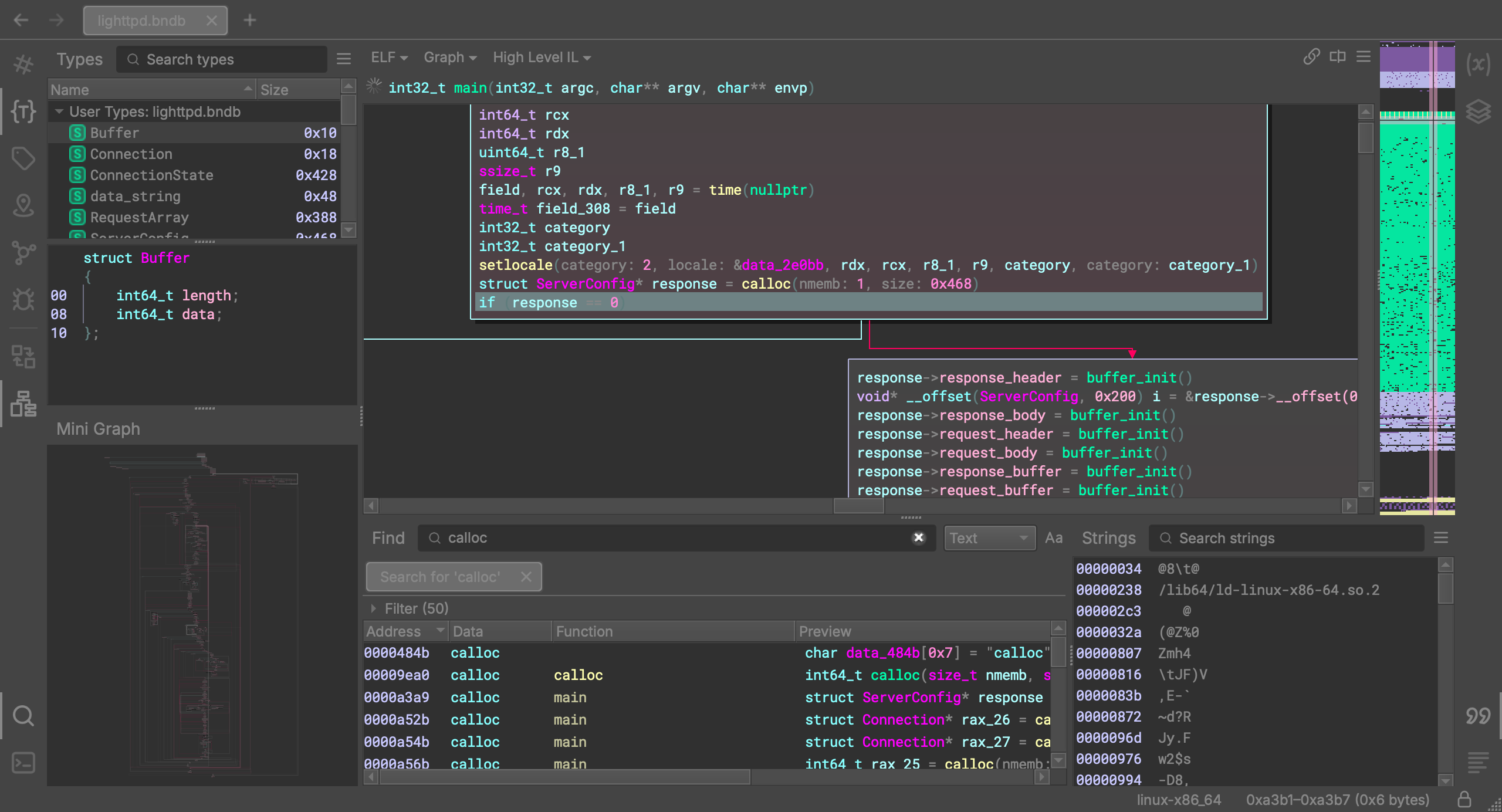Open the Types panel hamburger menu
The height and width of the screenshot is (812, 1502).
click(x=344, y=59)
